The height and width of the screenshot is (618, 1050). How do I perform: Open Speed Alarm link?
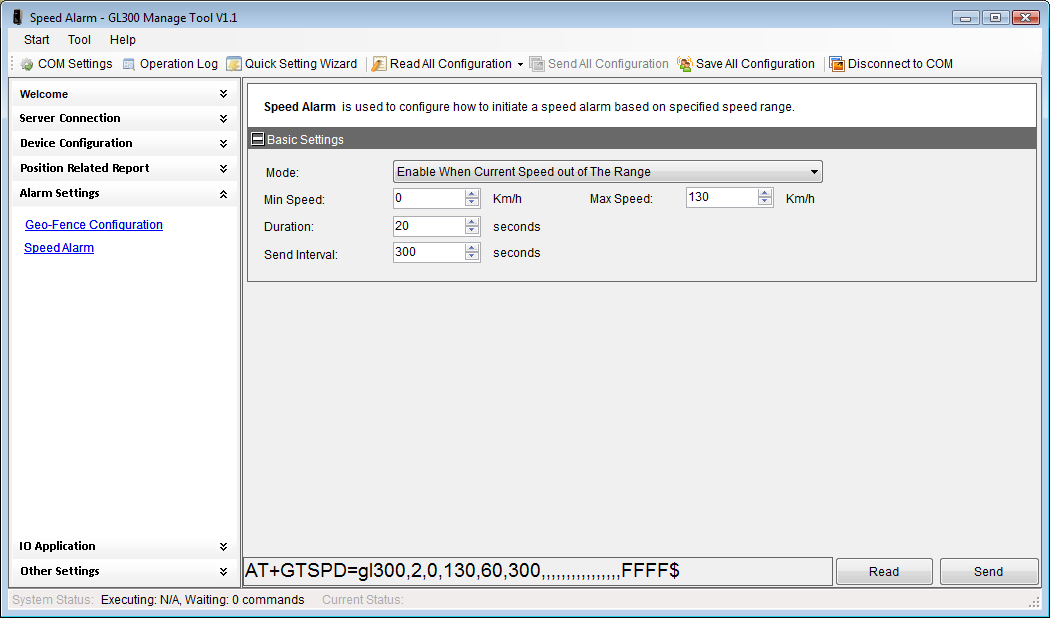pos(59,247)
